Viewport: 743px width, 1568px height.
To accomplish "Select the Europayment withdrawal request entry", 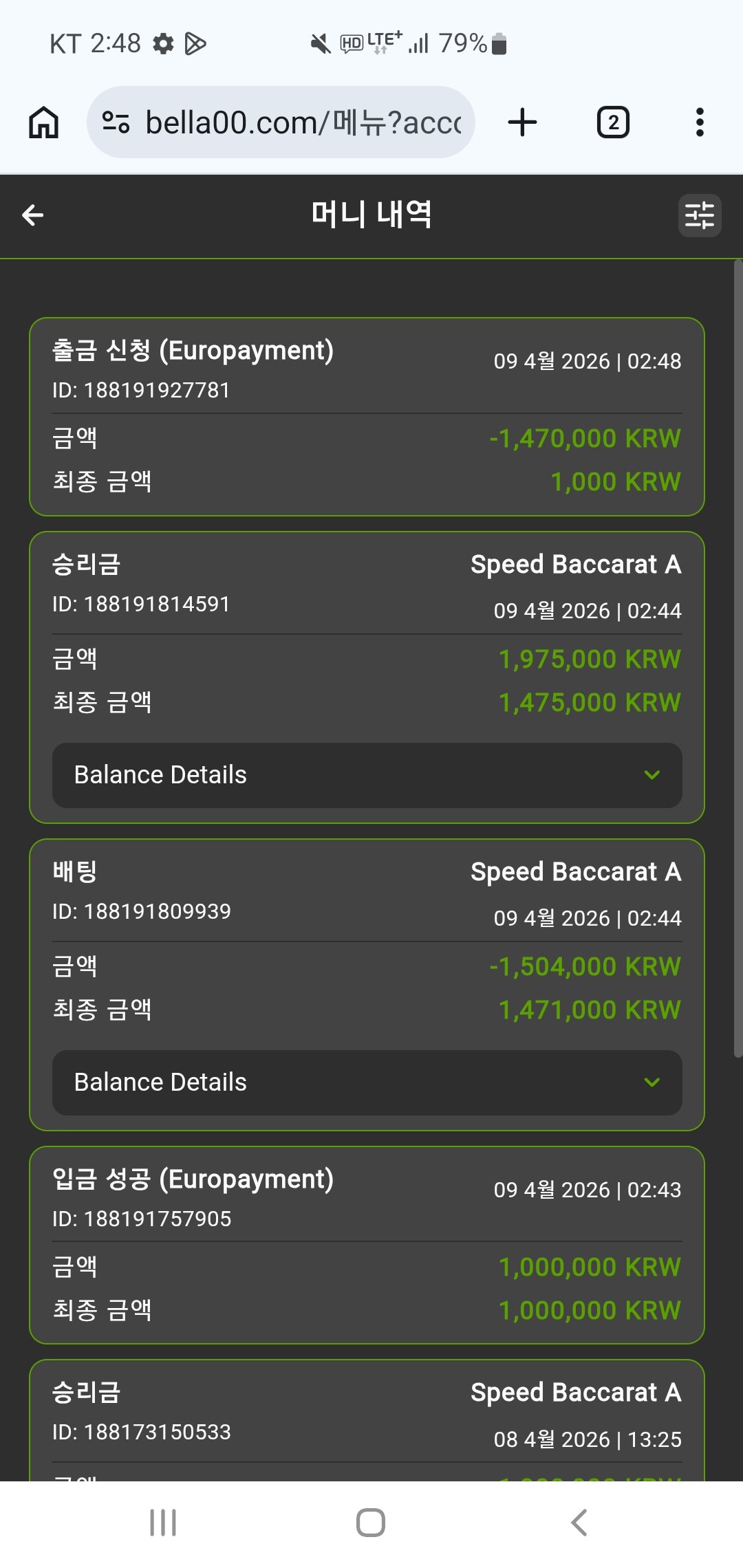I will click(366, 417).
